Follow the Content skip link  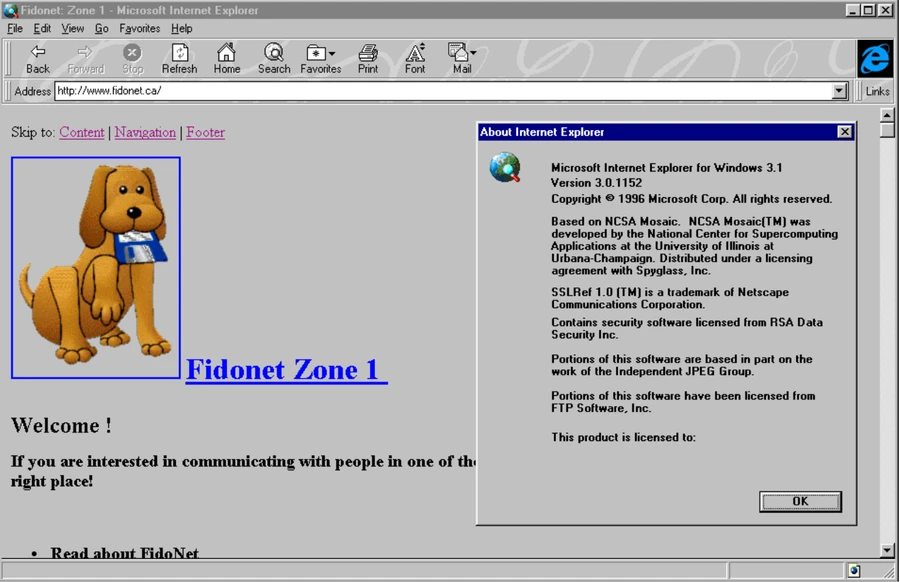coord(82,132)
